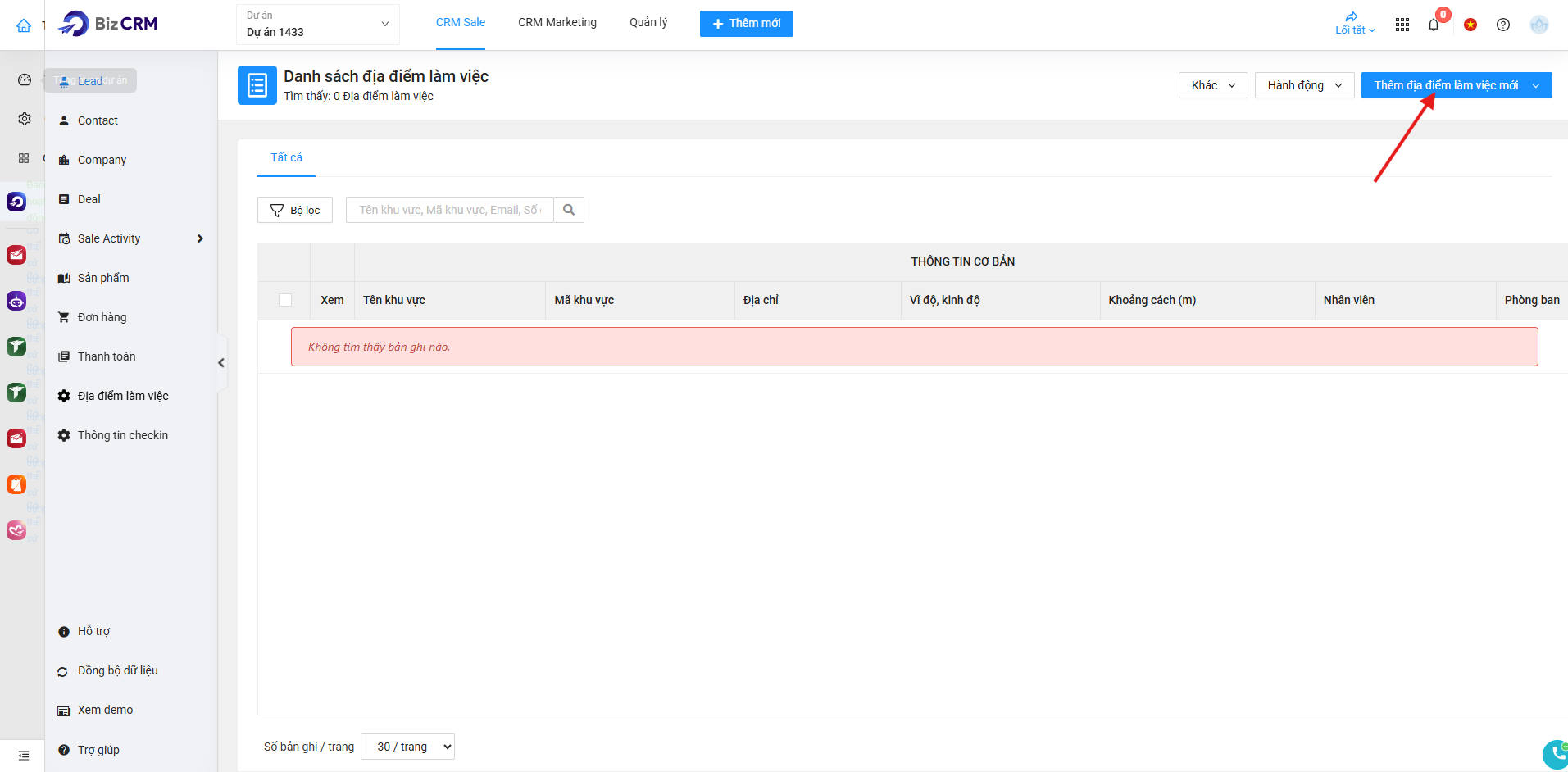Click the Contact person icon in sidebar
The width and height of the screenshot is (1568, 772).
tap(64, 120)
